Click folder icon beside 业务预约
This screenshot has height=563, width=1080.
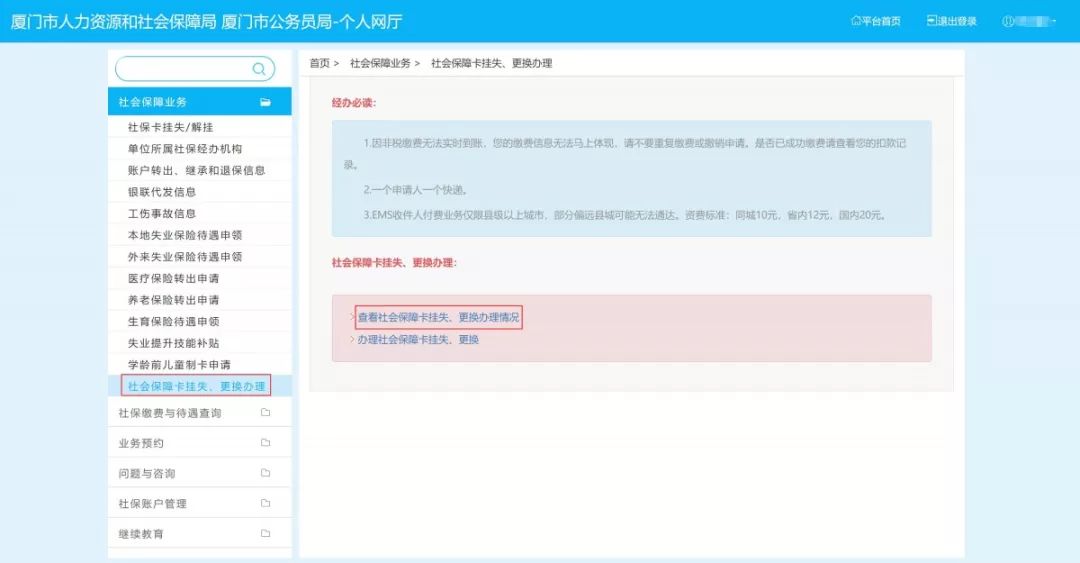[x=265, y=443]
